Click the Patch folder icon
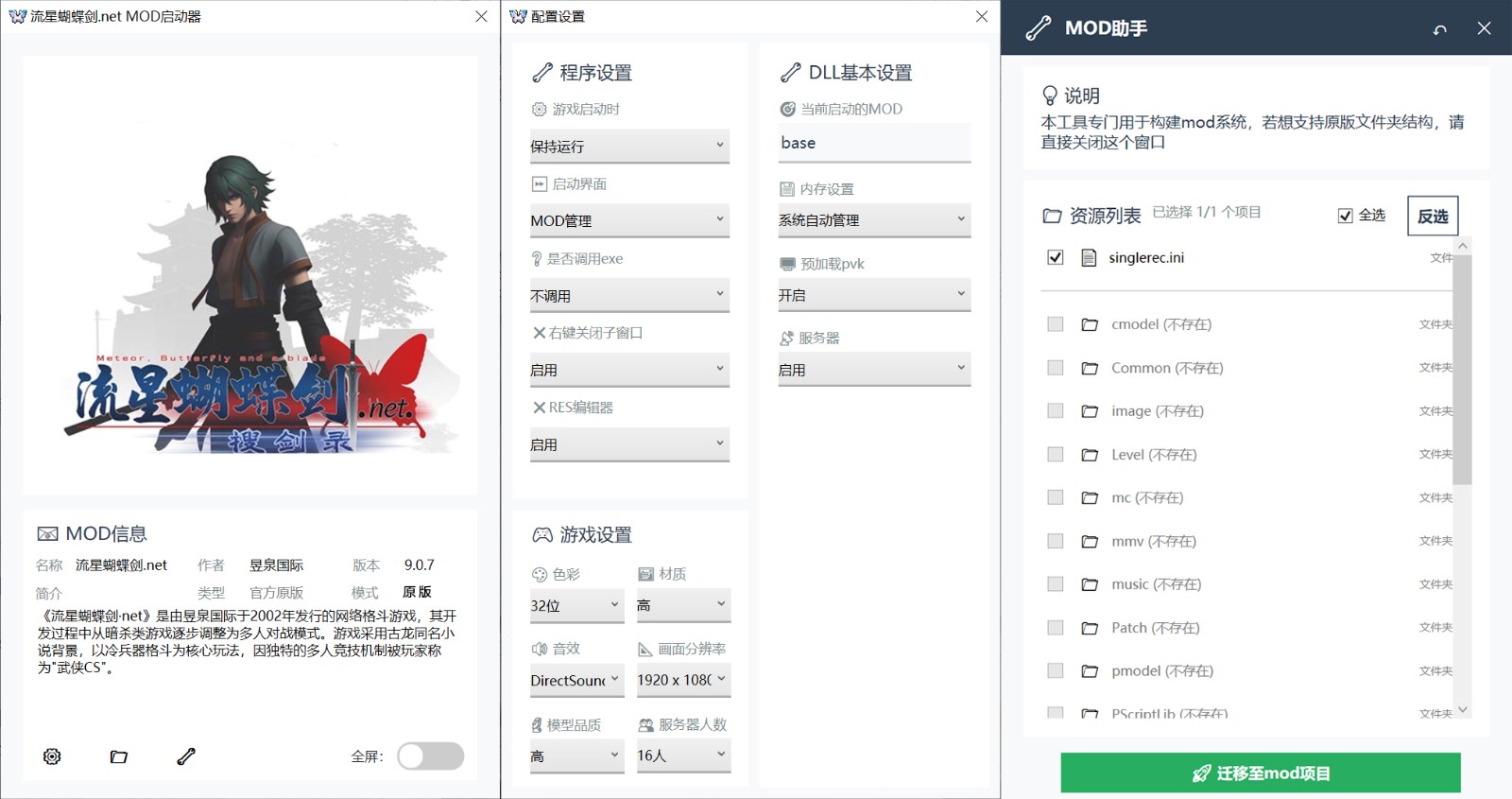 1090,628
